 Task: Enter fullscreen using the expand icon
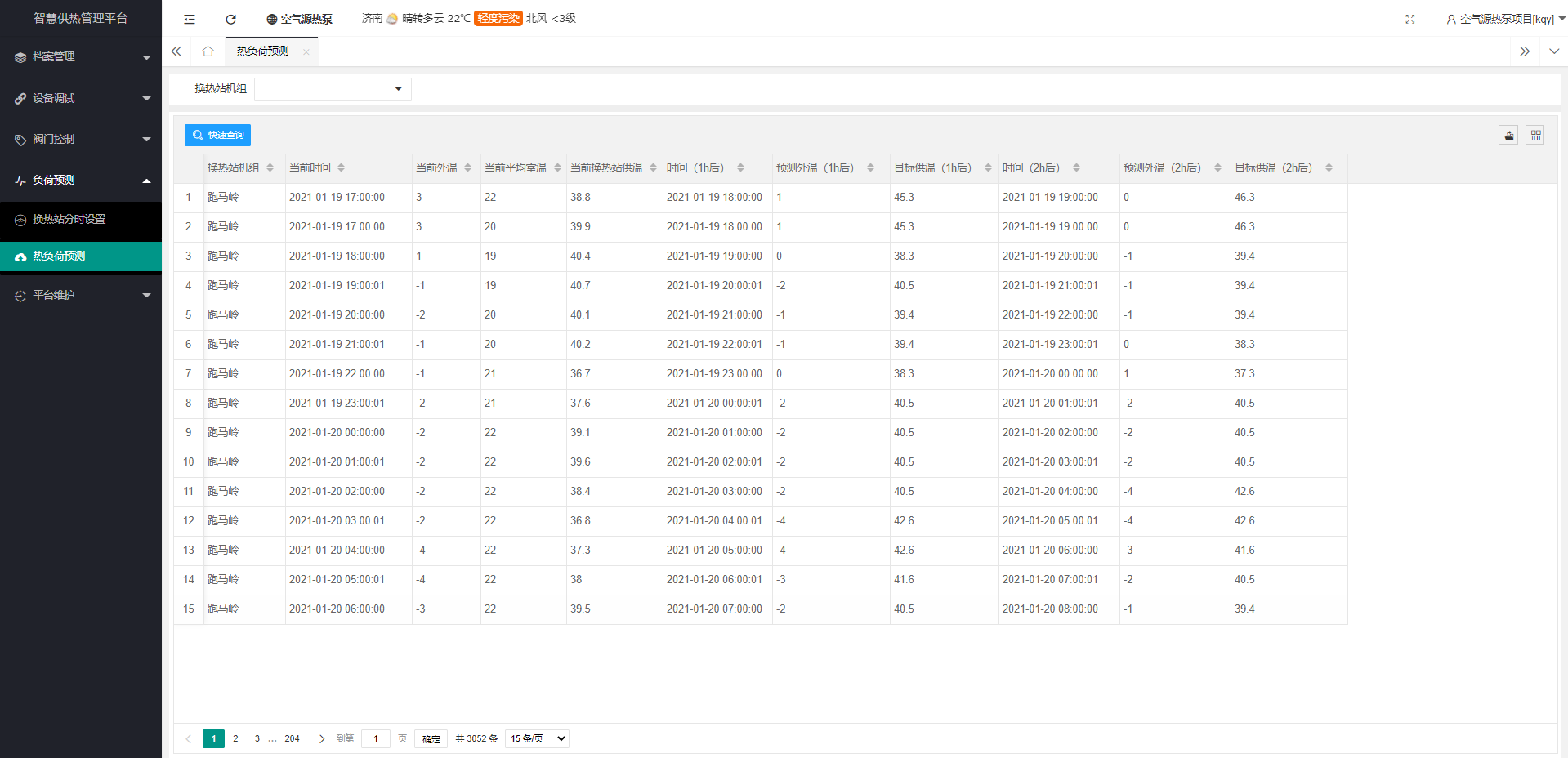[x=1409, y=19]
